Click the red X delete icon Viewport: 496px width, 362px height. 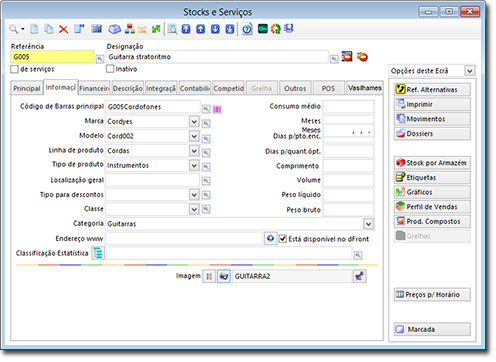click(63, 29)
